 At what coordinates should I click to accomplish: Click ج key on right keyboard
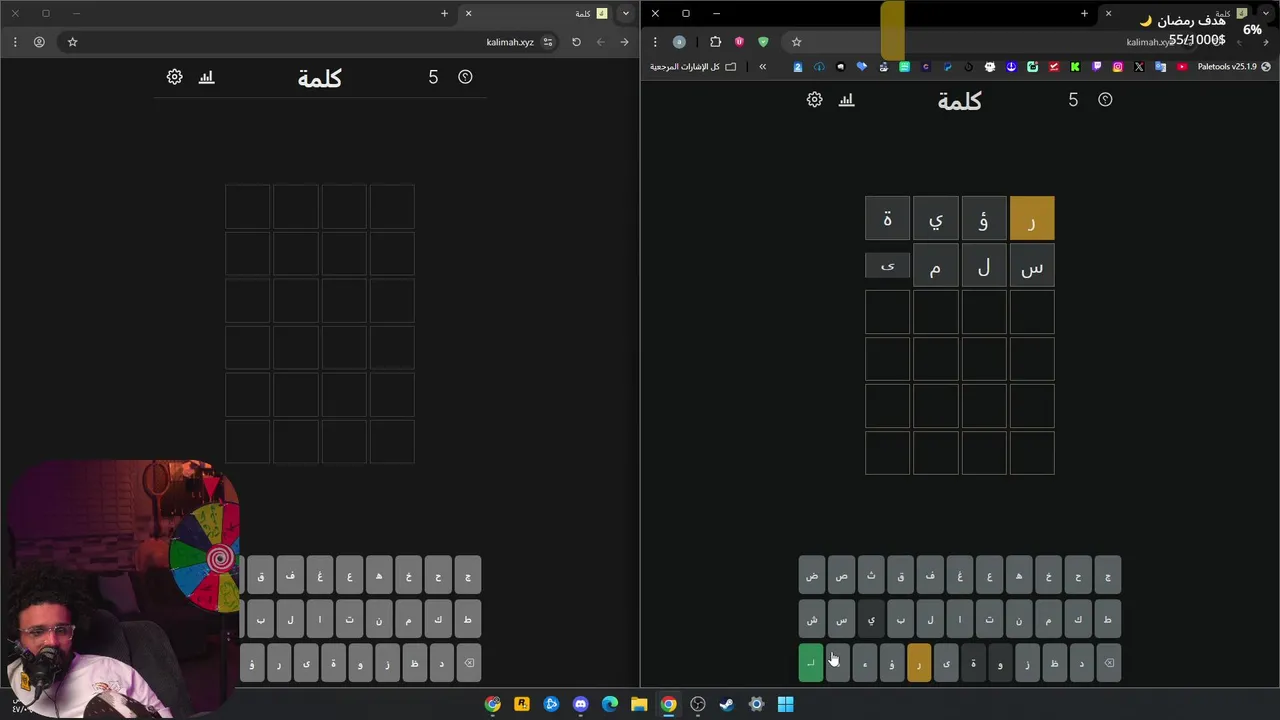tap(1107, 576)
